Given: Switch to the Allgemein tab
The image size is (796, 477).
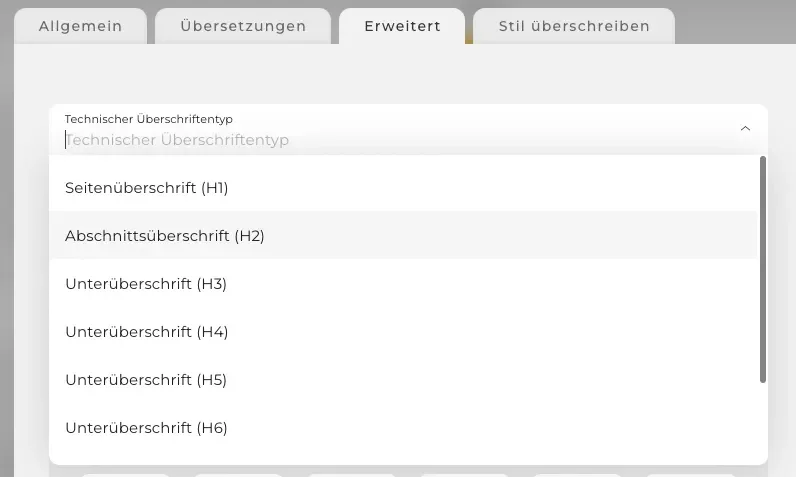Looking at the screenshot, I should (81, 26).
